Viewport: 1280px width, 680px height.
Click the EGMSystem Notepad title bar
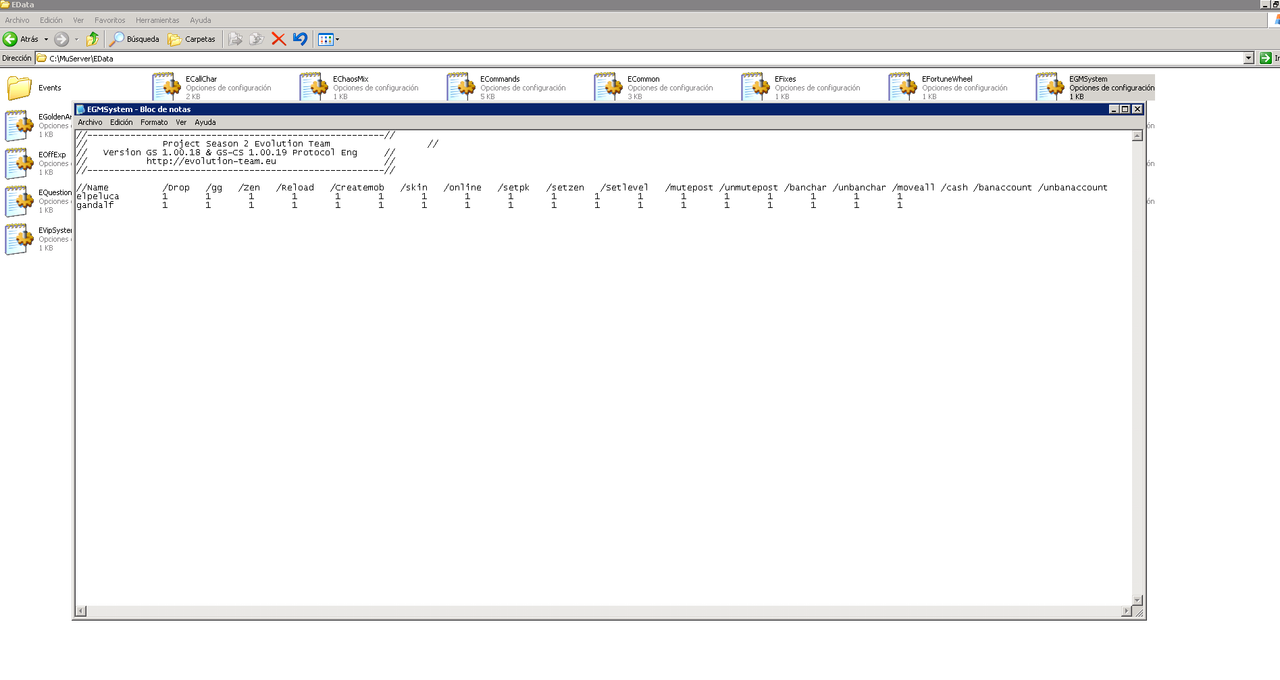point(610,109)
